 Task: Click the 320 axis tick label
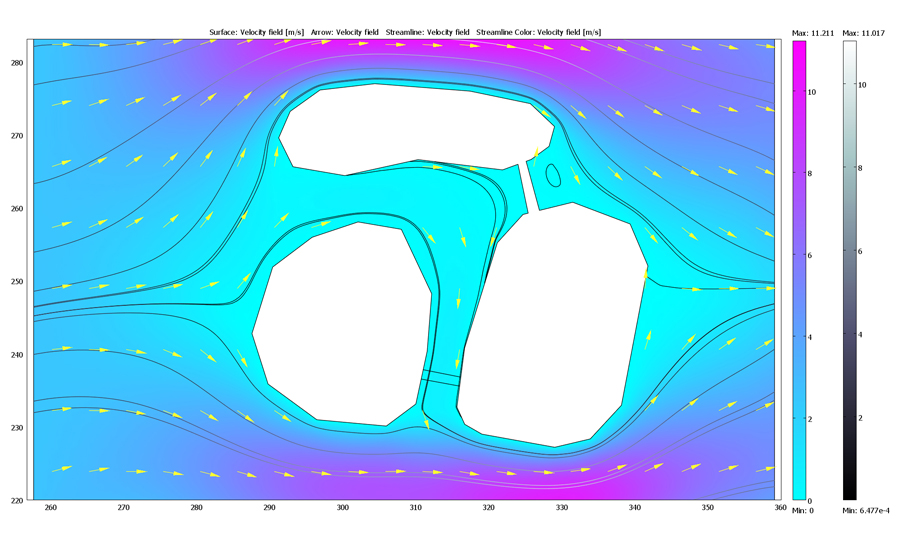point(488,507)
